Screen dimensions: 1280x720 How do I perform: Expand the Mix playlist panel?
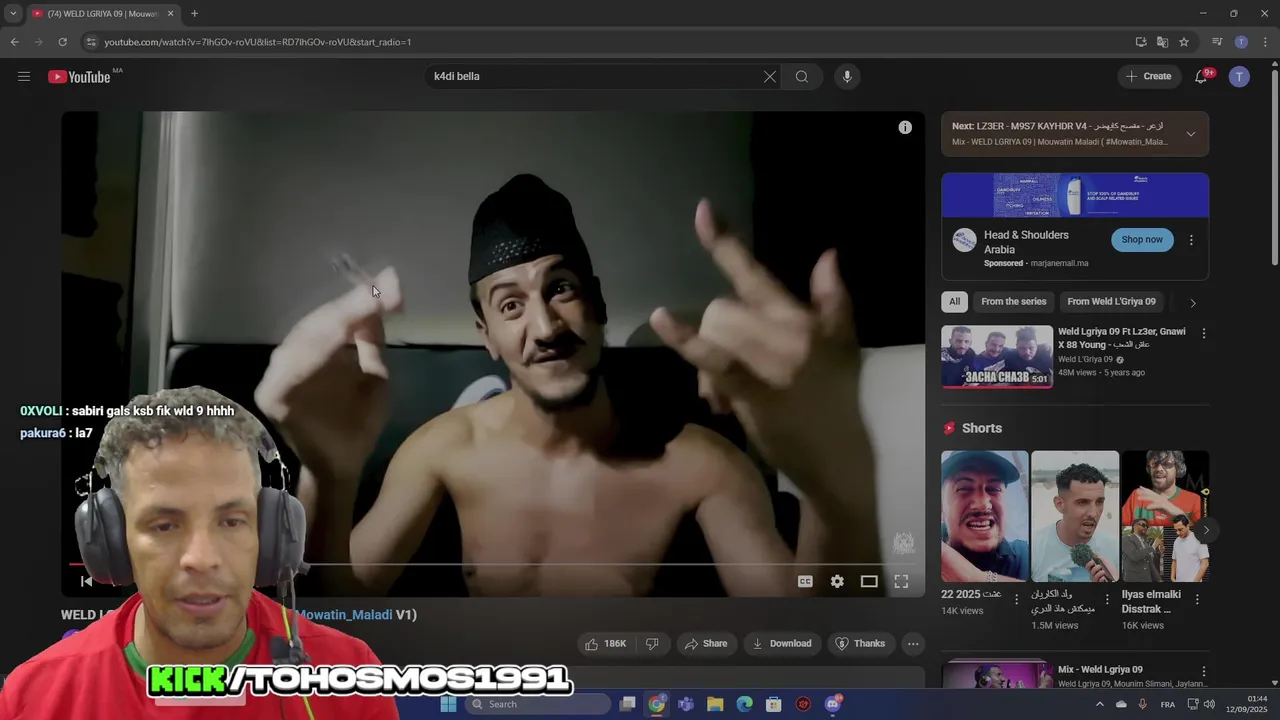pos(1190,134)
